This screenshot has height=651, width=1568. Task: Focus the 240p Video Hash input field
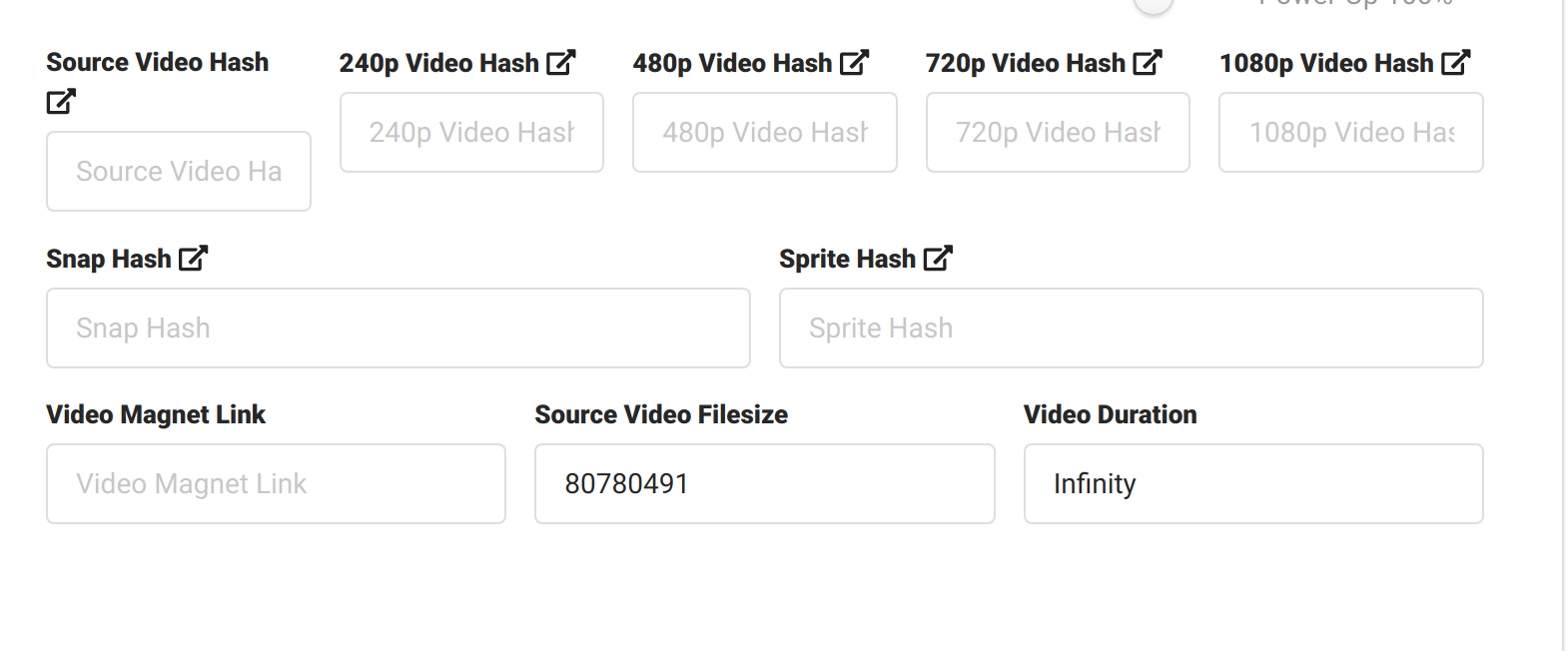click(x=470, y=132)
